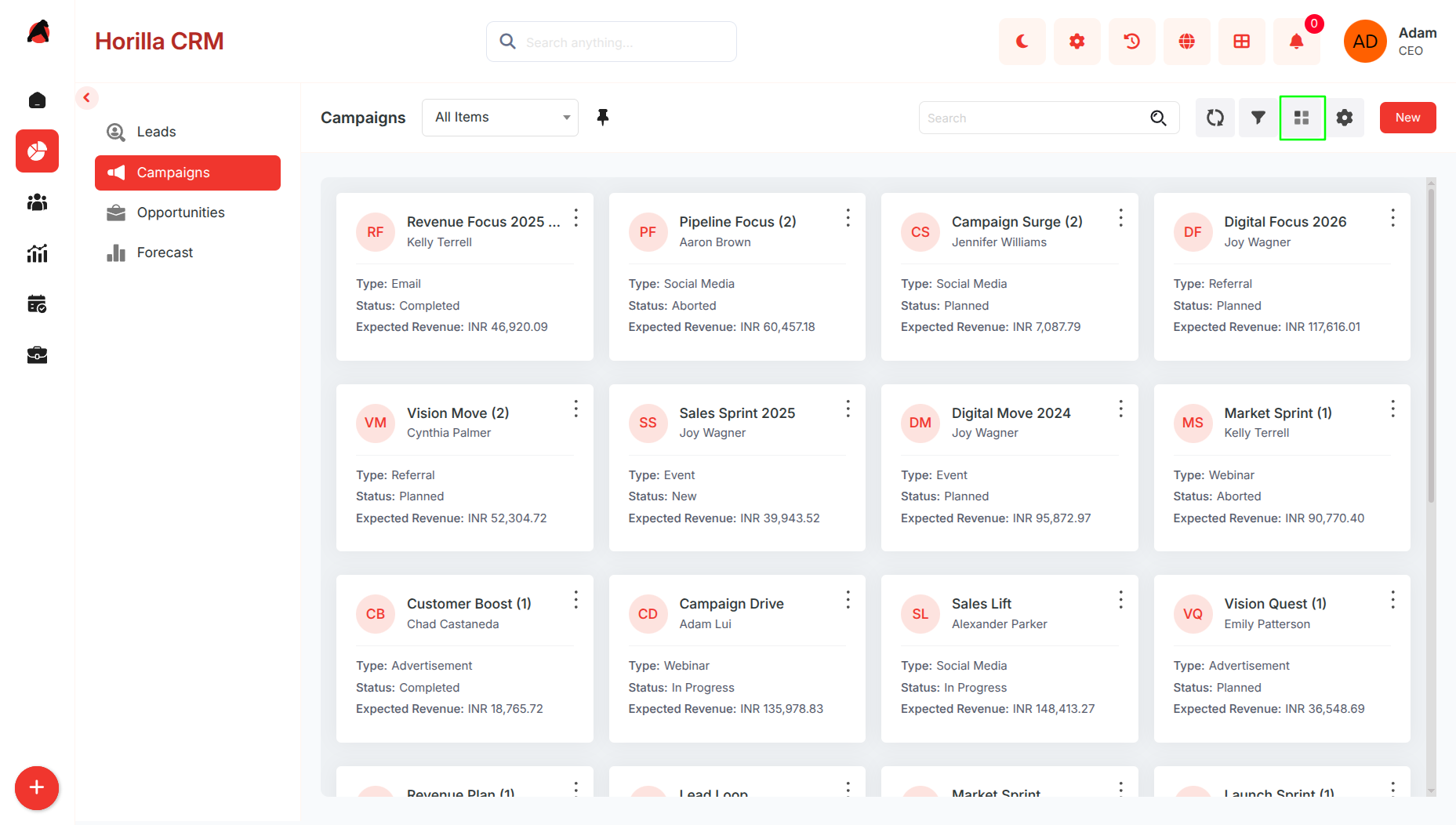The height and width of the screenshot is (825, 1456).
Task: Open Adam CEO profile avatar
Action: point(1365,42)
